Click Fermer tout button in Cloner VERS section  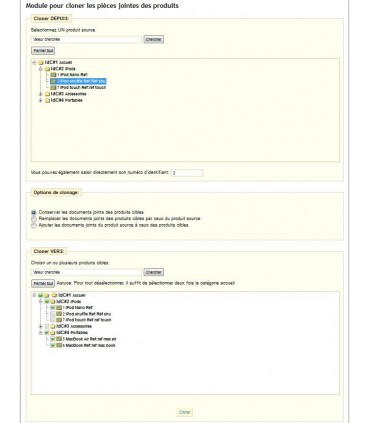coord(43,283)
